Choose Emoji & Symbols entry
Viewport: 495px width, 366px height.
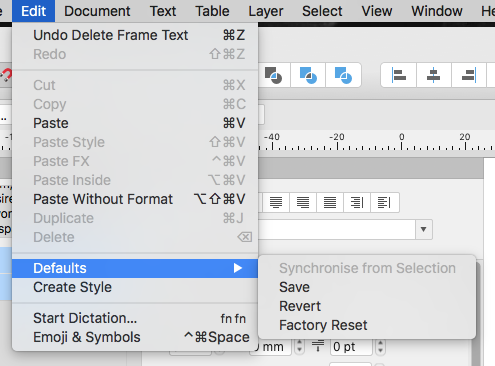tap(135, 337)
